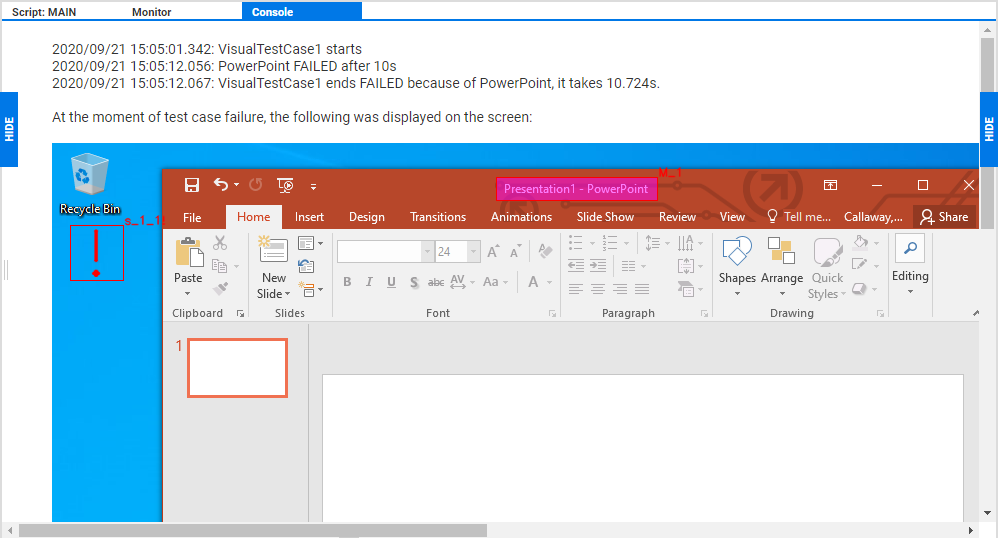Click the Clear All Formatting eraser icon

click(545, 251)
